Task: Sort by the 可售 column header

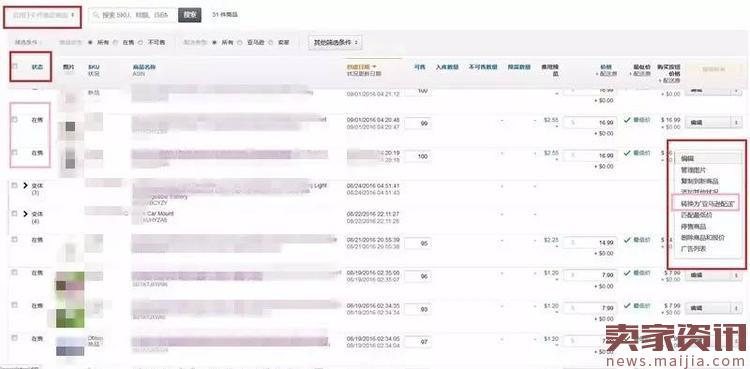Action: click(x=419, y=67)
